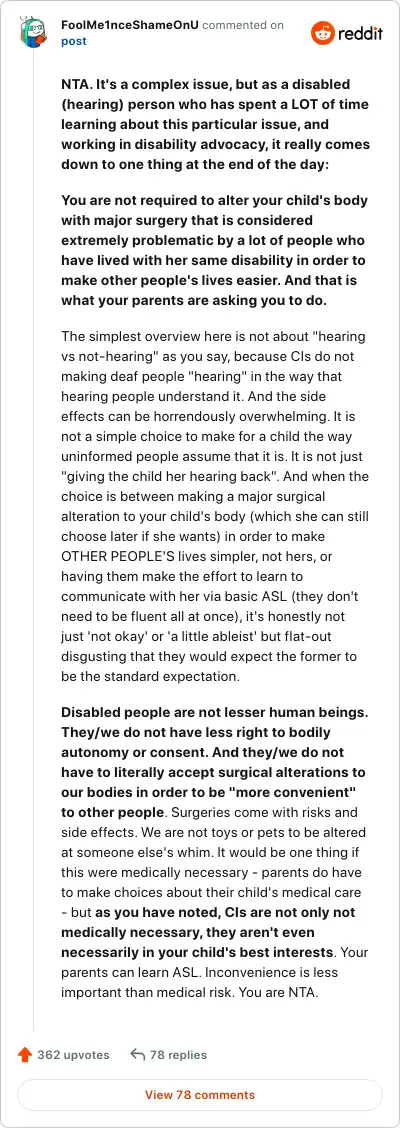
Task: Click the "reddit" wordmark text
Action: coord(361,33)
